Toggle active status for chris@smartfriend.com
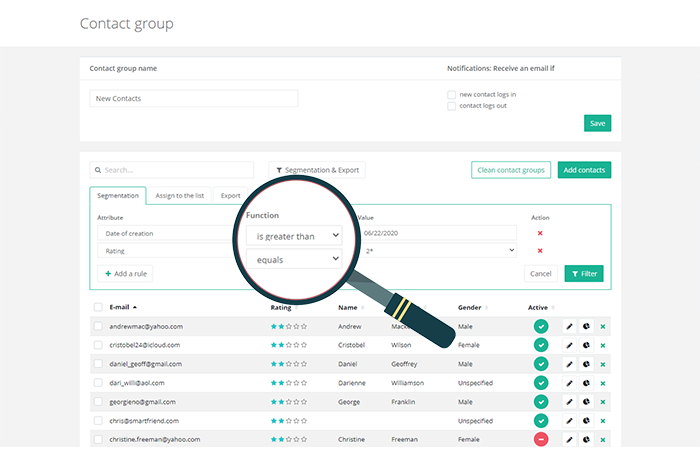This screenshot has width=700, height=467. pos(541,421)
